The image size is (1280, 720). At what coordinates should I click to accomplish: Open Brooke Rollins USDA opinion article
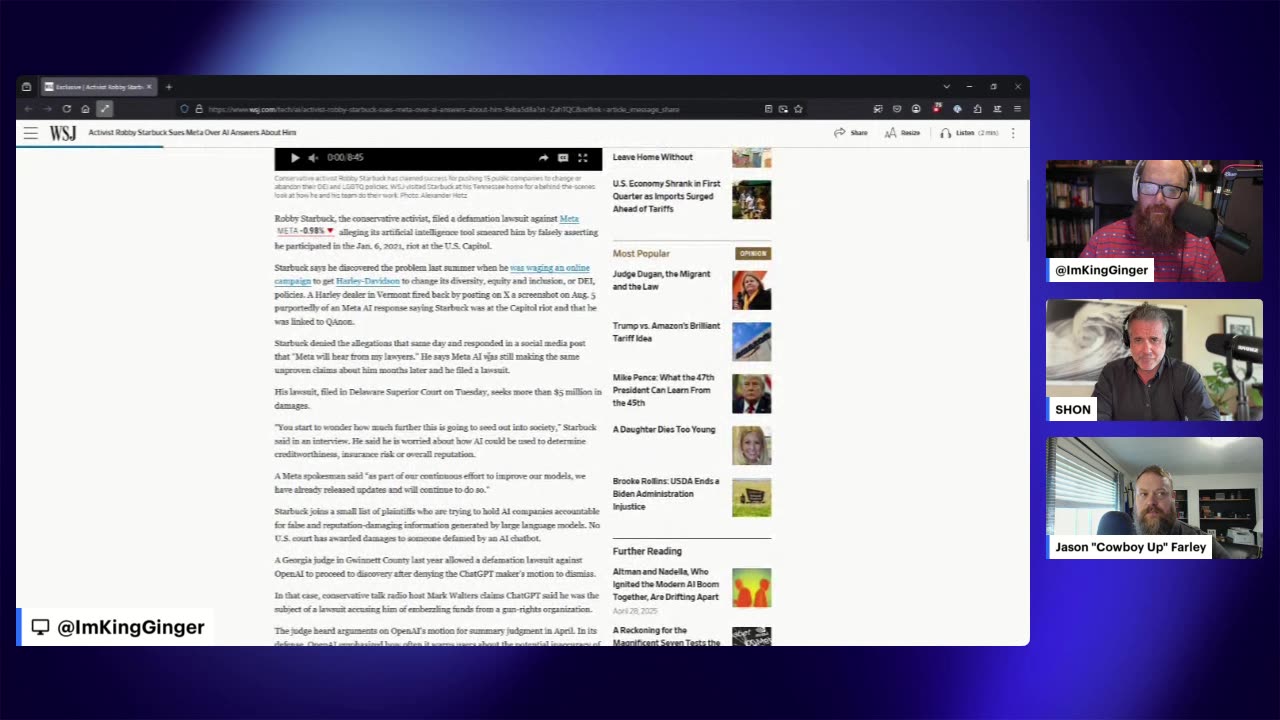click(x=666, y=494)
